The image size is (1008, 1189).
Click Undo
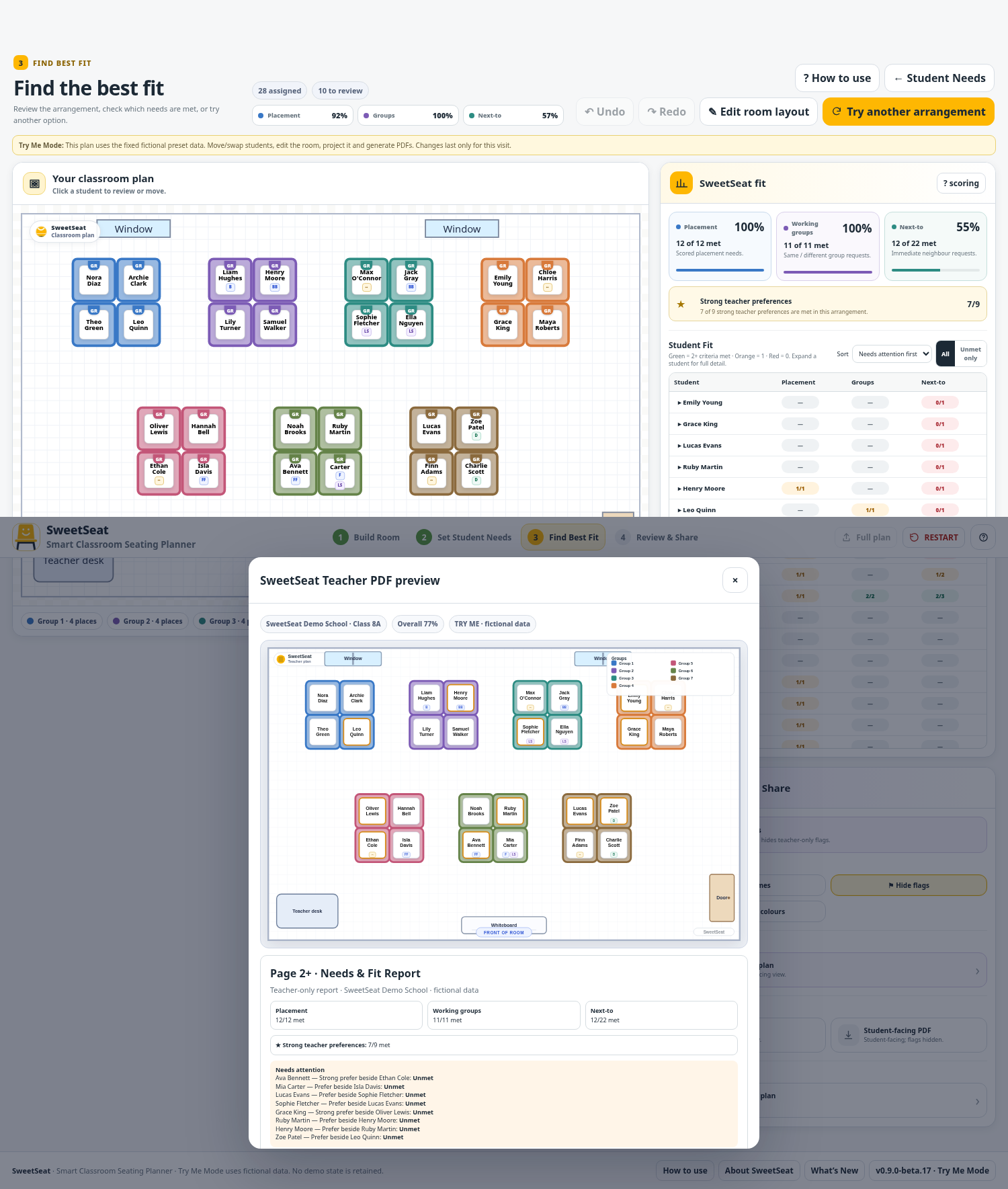point(605,112)
